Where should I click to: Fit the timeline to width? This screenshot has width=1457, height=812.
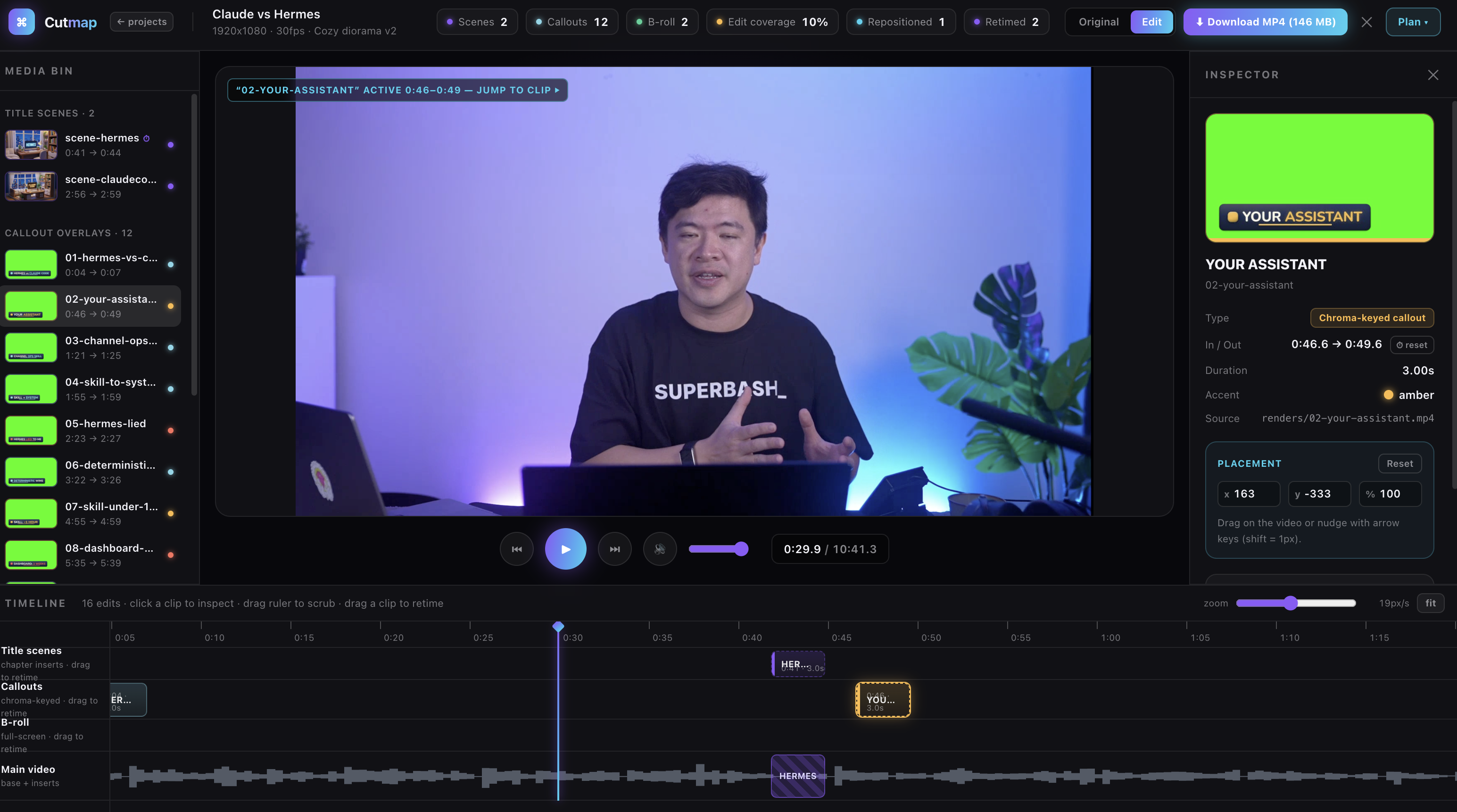click(1431, 604)
